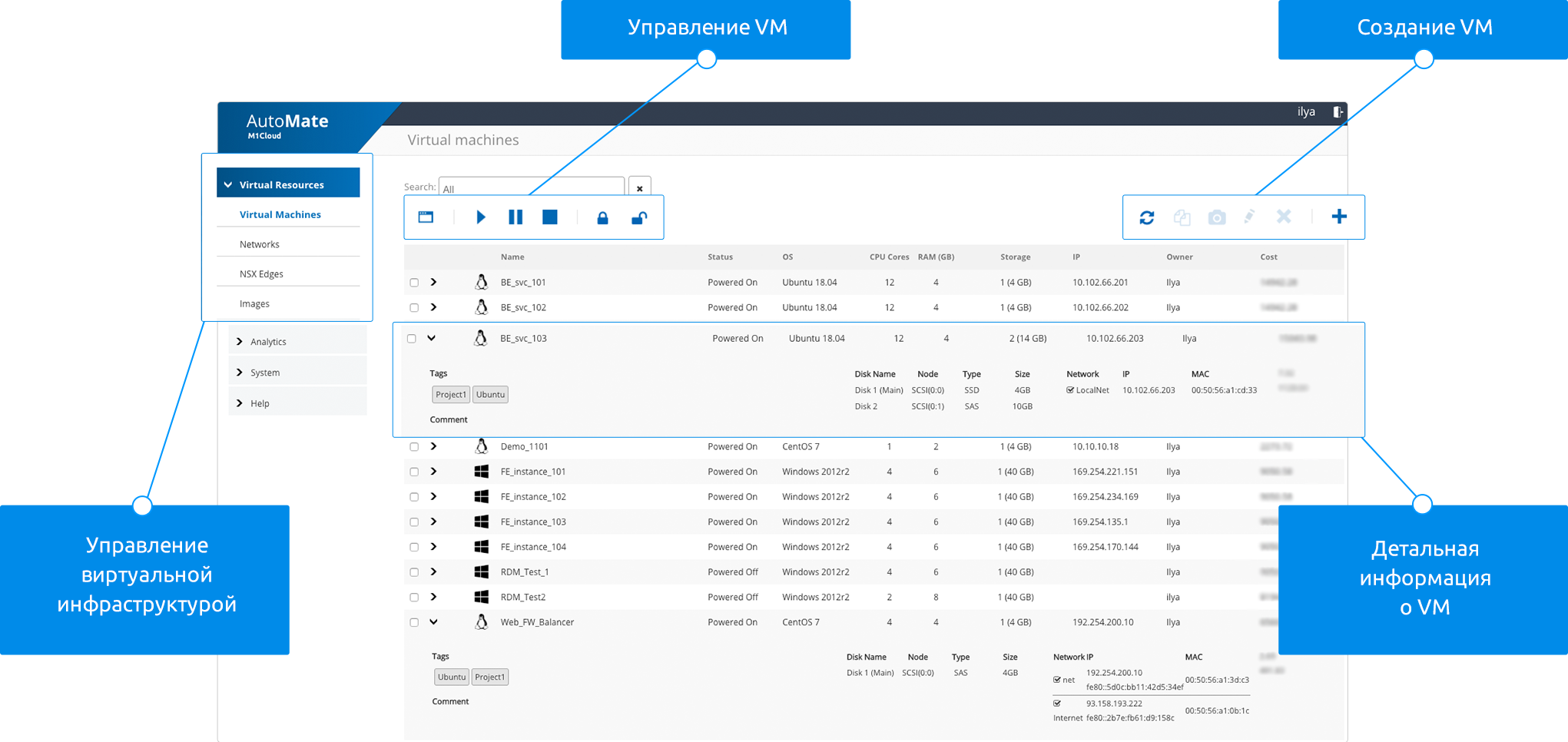Clear search with x button

tap(639, 188)
